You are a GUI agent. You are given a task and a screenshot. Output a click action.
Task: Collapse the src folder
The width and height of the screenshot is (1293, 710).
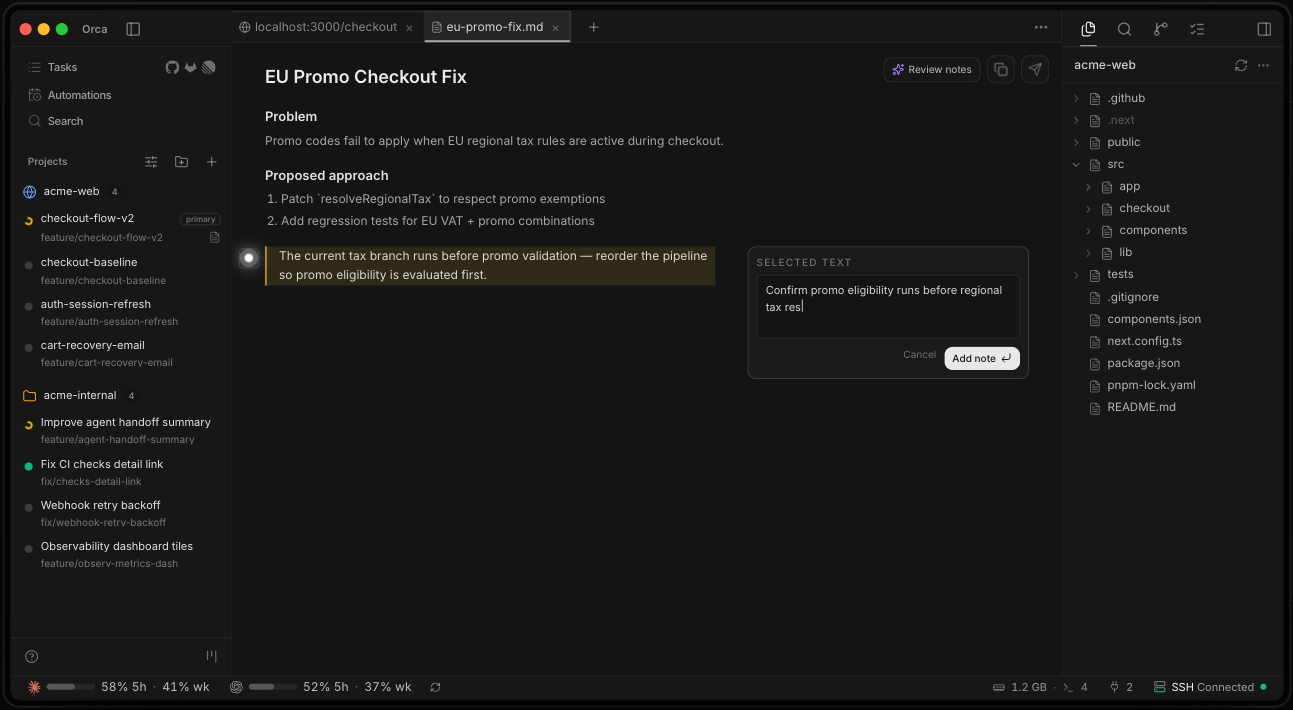tap(1077, 164)
